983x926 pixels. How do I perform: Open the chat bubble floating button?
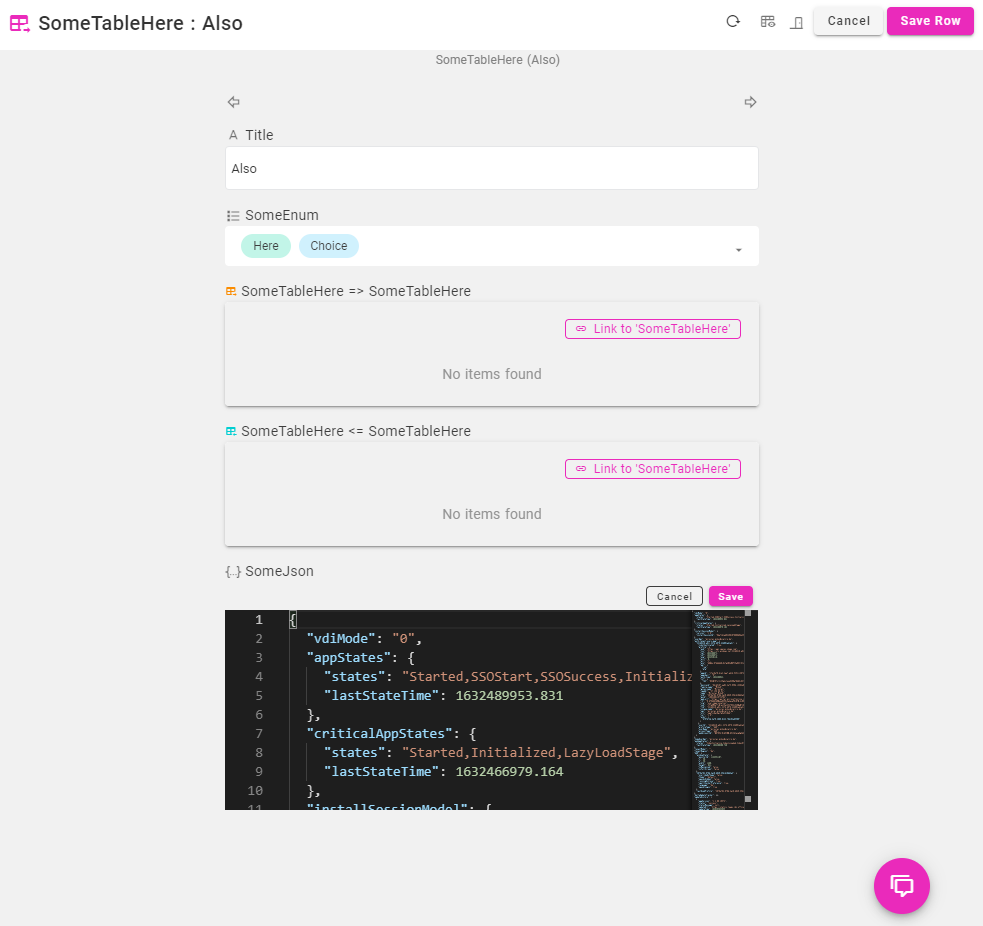coord(902,885)
